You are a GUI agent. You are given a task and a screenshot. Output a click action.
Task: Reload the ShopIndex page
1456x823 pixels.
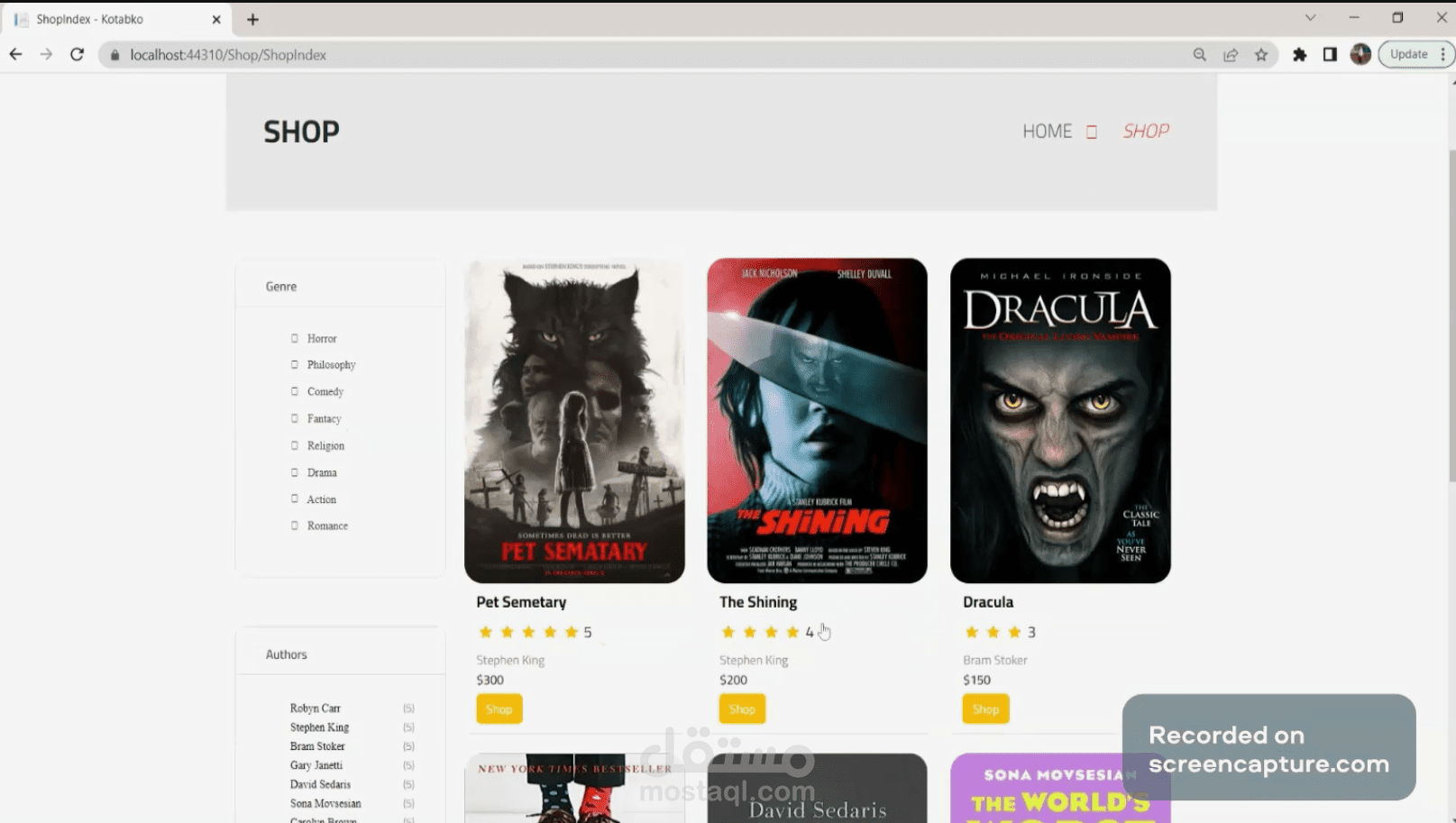[x=78, y=54]
